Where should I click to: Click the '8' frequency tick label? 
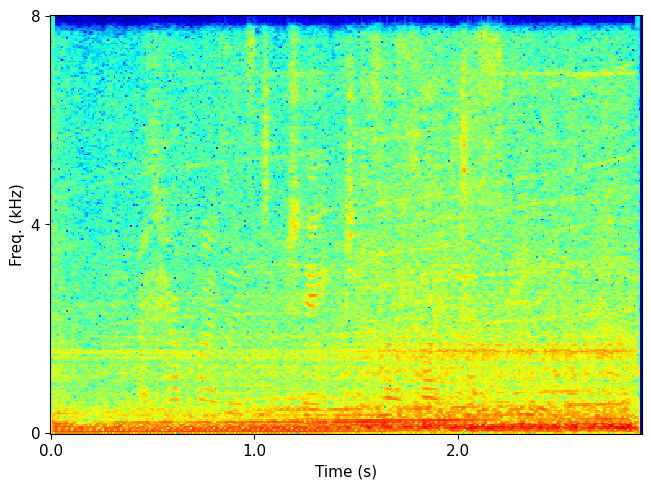coord(36,17)
